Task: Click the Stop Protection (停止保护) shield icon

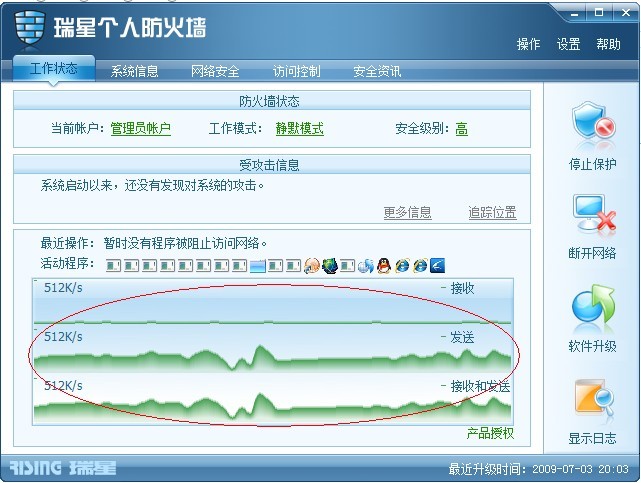Action: pos(593,123)
